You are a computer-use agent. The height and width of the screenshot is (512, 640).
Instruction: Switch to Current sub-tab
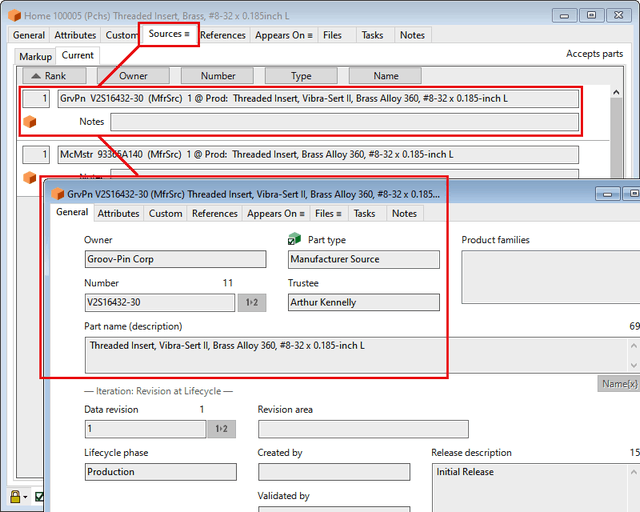point(78,56)
